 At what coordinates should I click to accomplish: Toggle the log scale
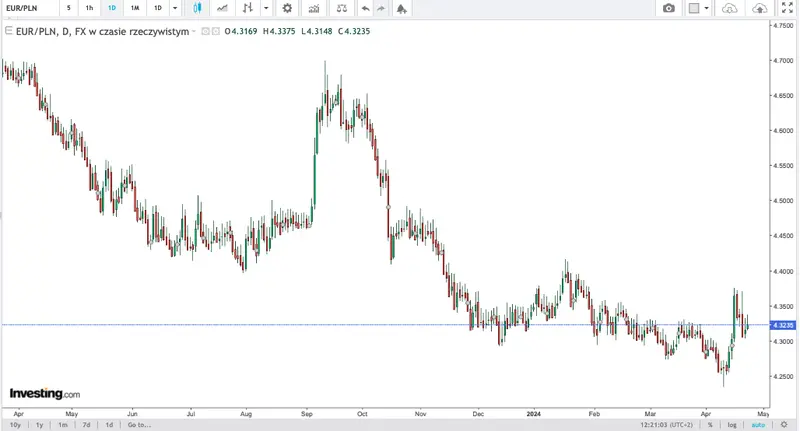732,424
